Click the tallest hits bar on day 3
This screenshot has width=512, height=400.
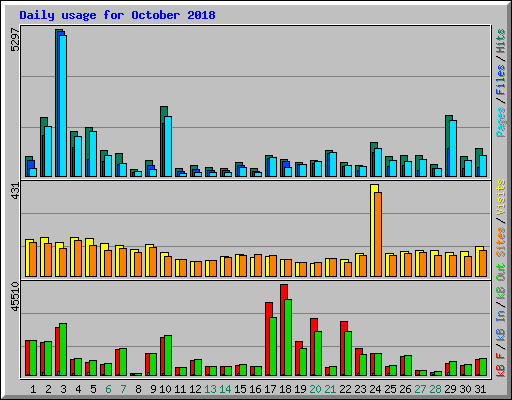pyautogui.click(x=56, y=103)
